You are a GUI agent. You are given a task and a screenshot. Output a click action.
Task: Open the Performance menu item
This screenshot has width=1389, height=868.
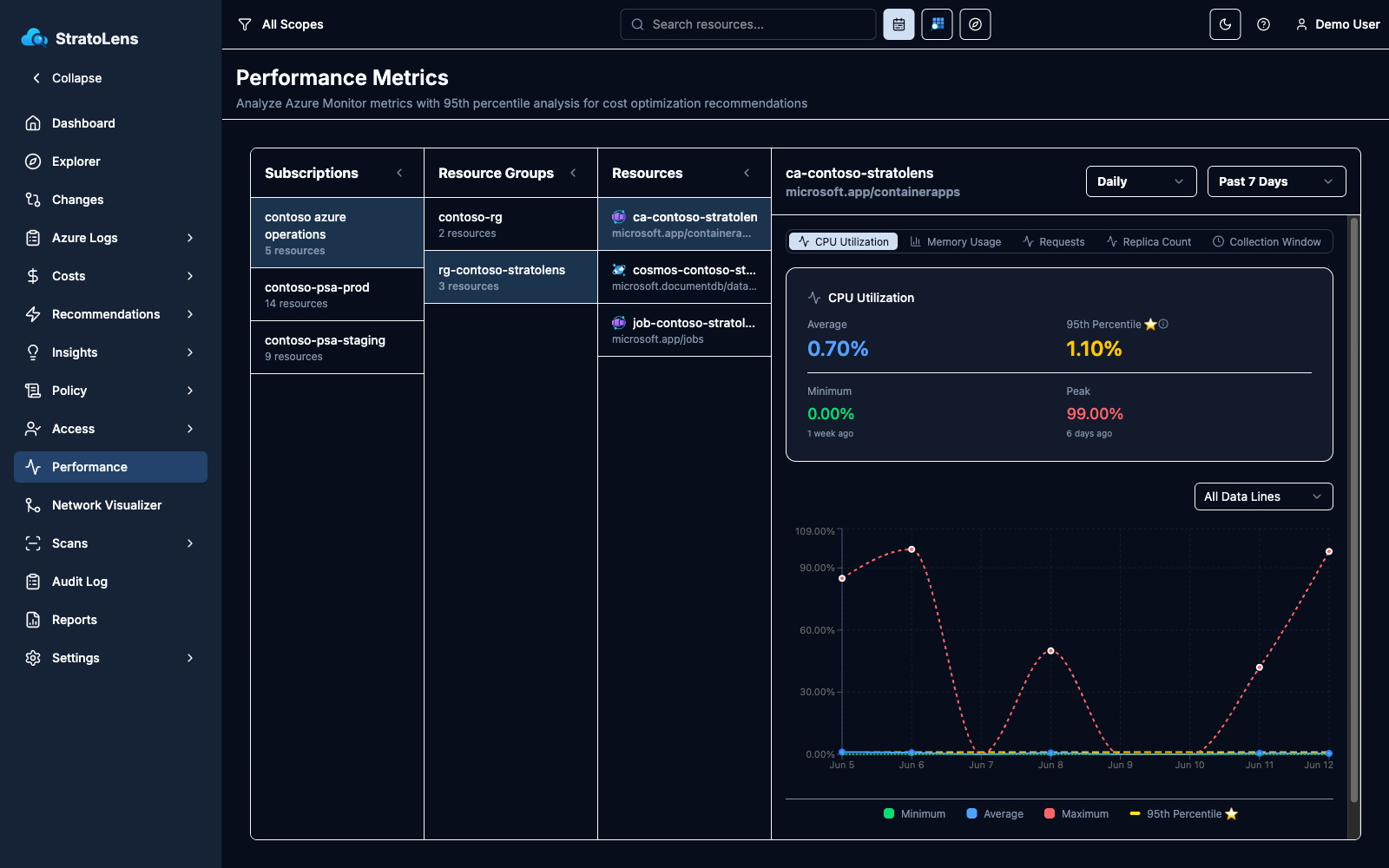point(110,467)
